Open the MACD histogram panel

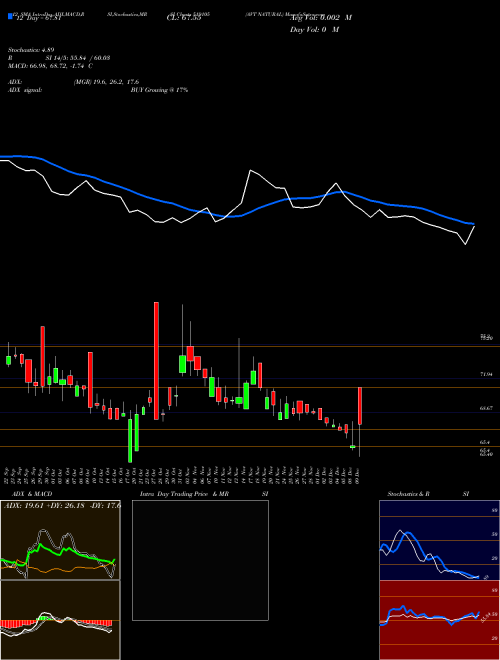click(x=60, y=620)
